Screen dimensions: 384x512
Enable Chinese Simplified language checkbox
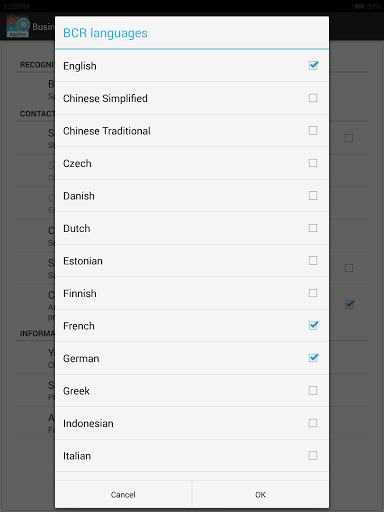313,98
